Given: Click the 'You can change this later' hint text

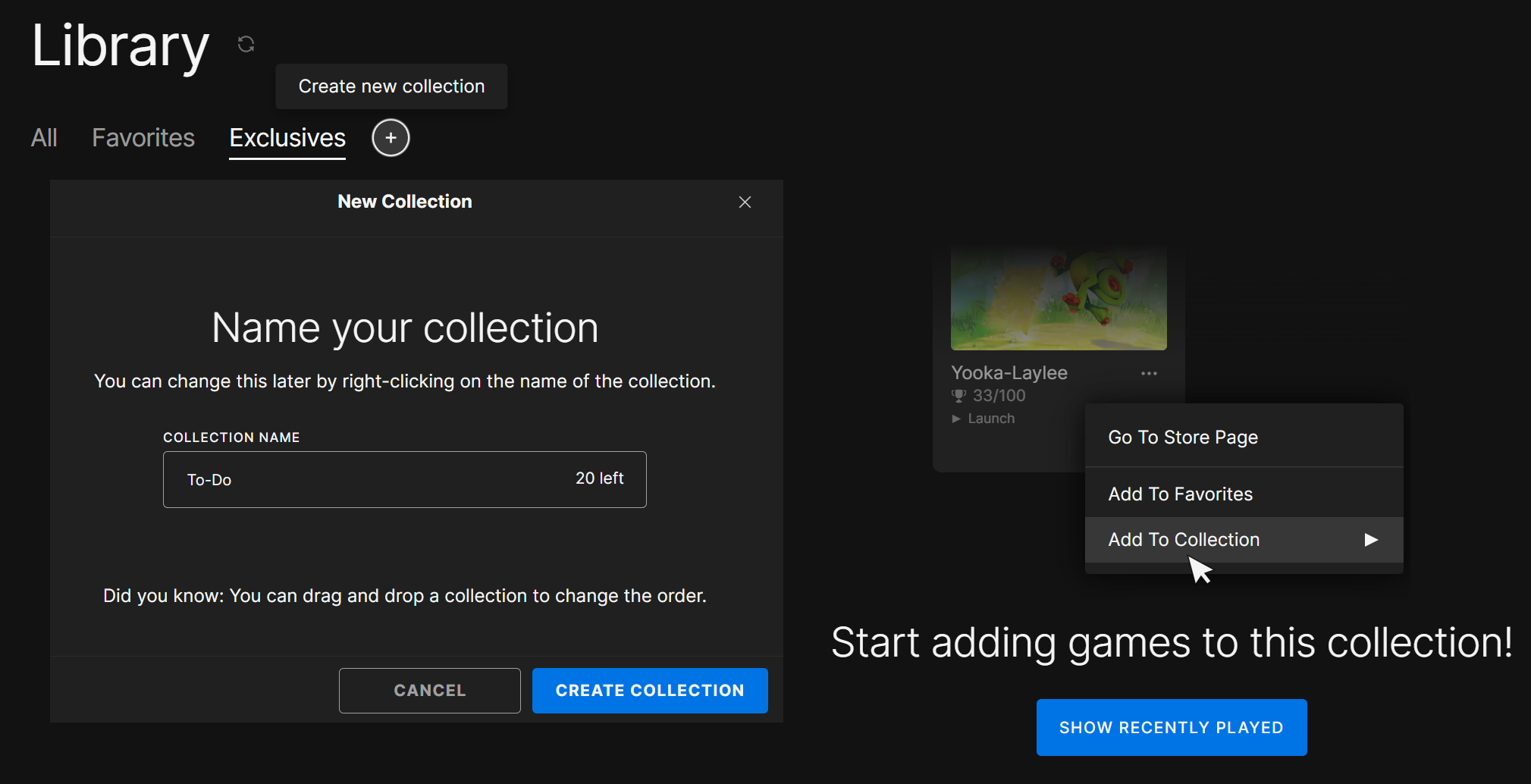Looking at the screenshot, I should click(x=405, y=381).
